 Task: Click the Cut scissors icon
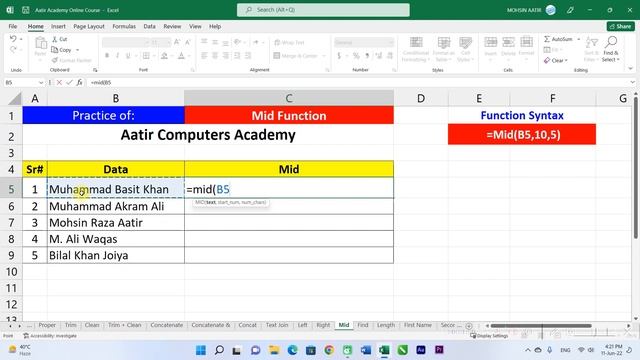(x=55, y=39)
